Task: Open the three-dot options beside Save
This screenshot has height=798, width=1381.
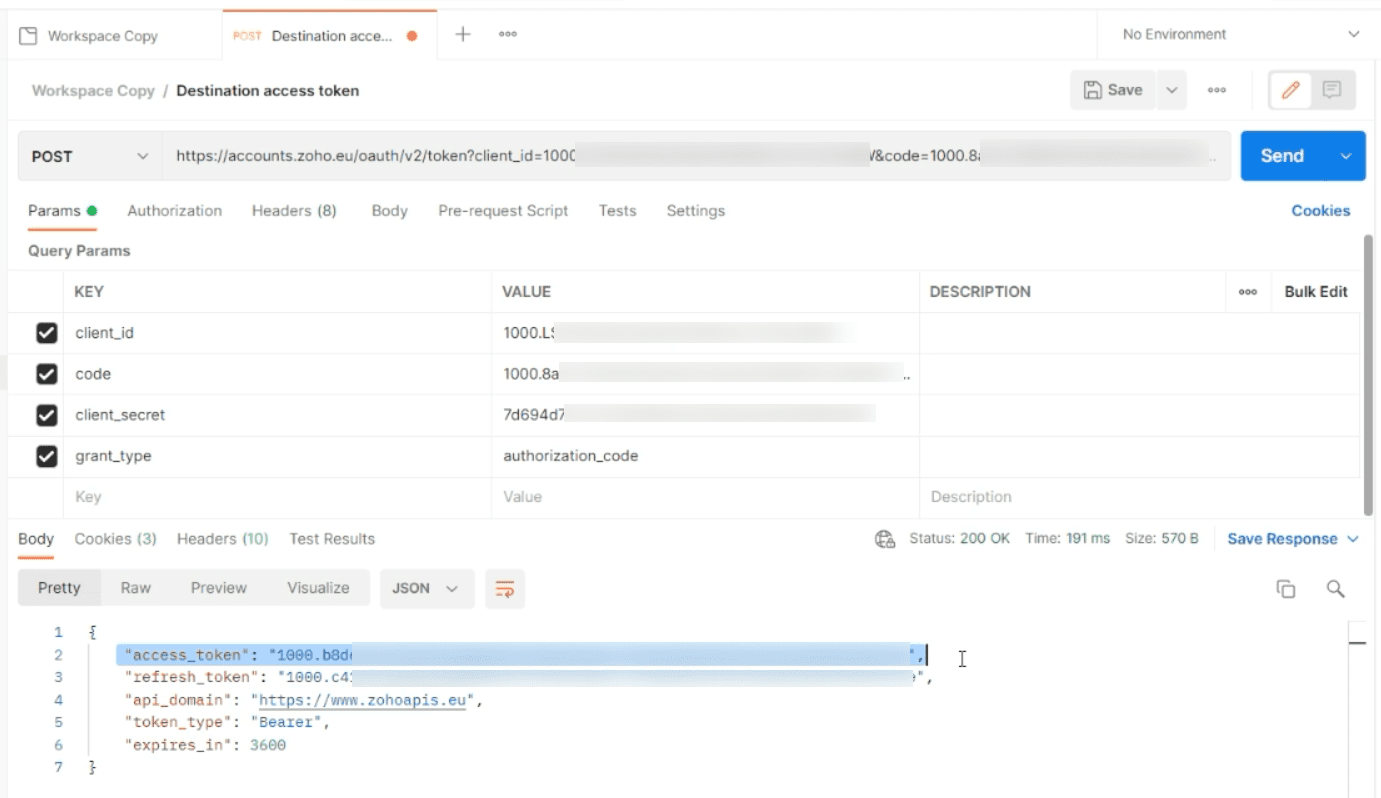Action: point(1217,90)
